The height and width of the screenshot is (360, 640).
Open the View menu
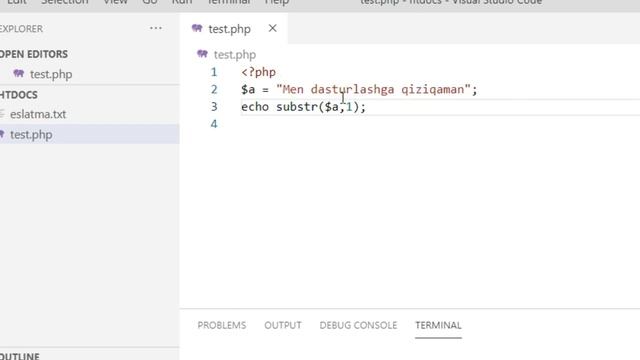coord(116,2)
